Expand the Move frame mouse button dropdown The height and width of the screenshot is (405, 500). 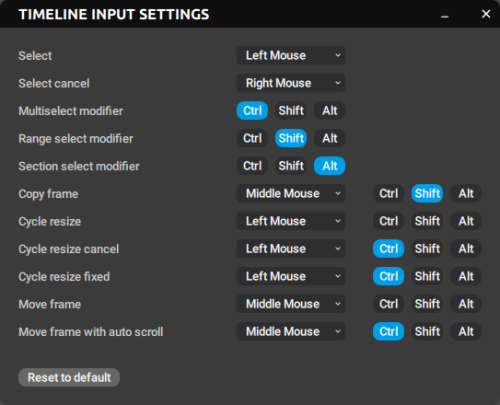[x=291, y=304]
